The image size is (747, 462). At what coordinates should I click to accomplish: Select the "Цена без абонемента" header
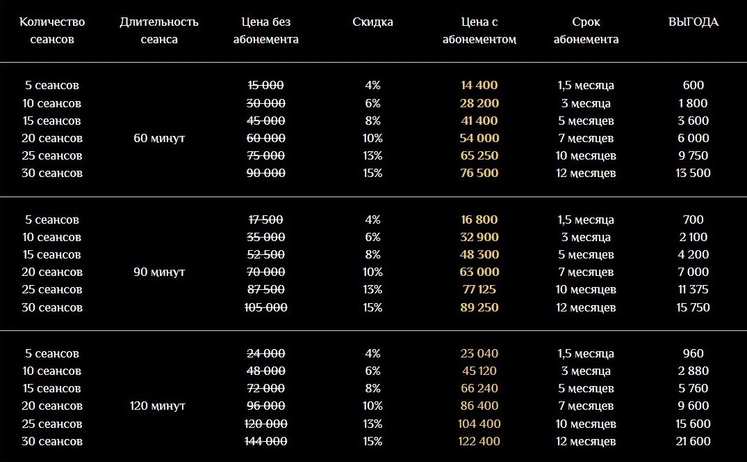pos(270,30)
